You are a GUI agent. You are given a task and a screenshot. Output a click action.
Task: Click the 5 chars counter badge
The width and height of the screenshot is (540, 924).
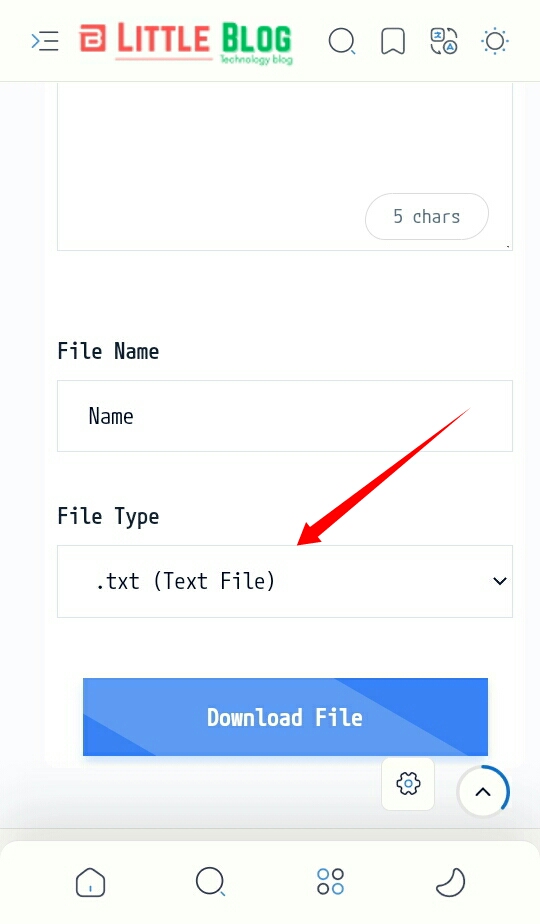coord(427,216)
